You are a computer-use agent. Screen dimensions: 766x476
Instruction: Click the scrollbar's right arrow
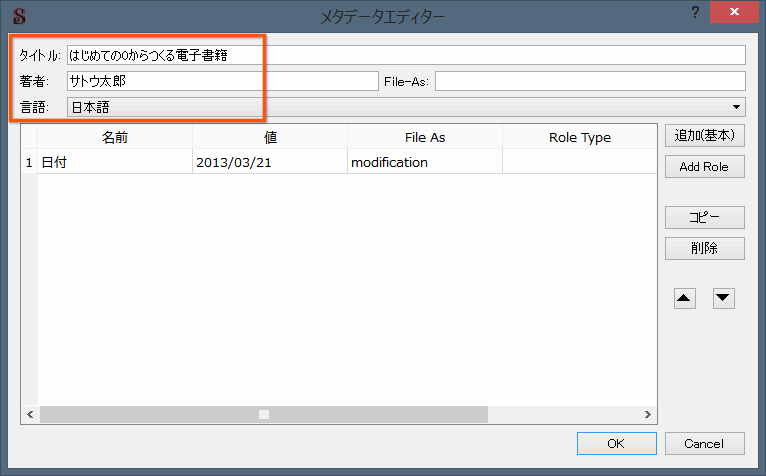tap(649, 414)
